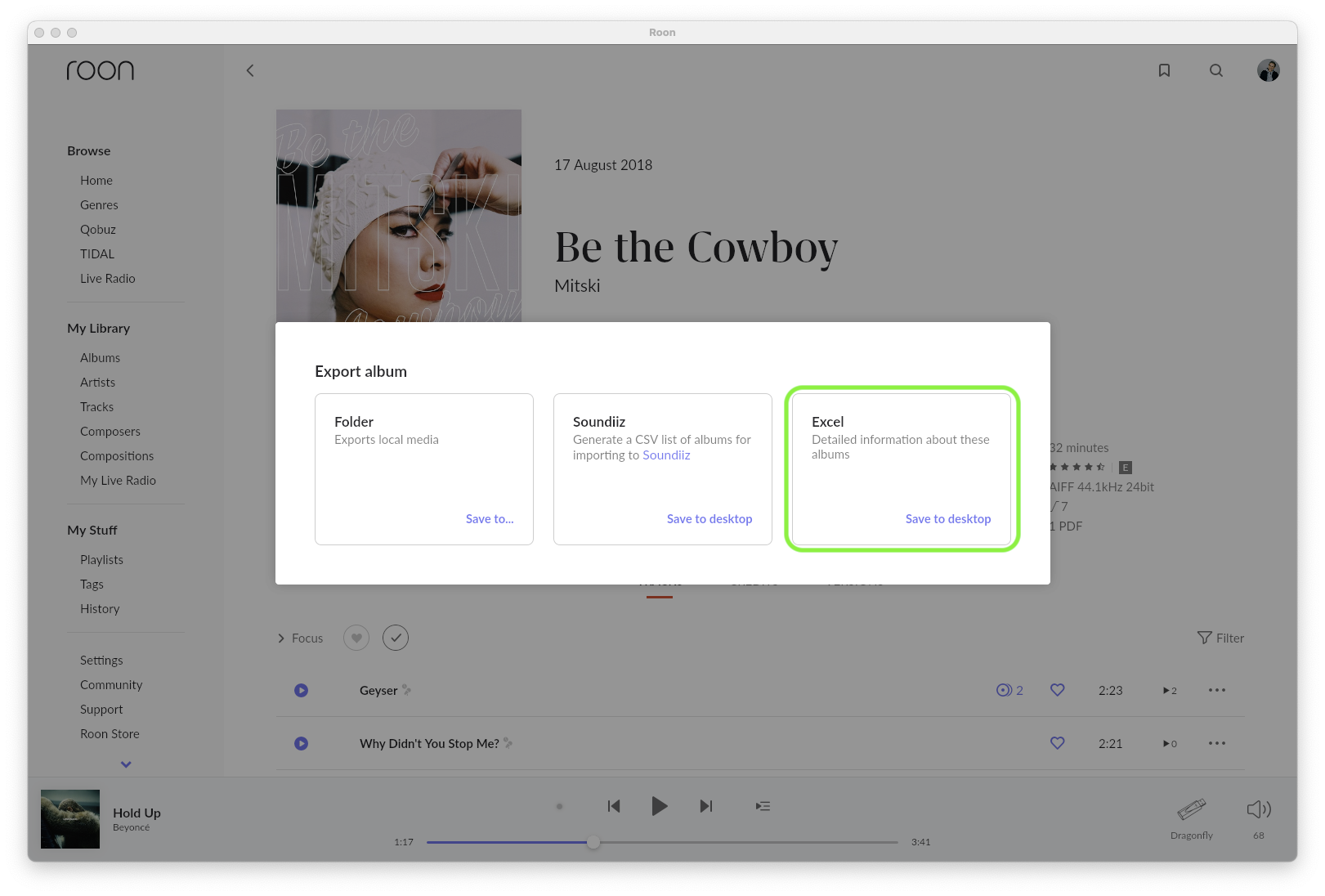Click Beyoncé artist in now playing

(131, 827)
